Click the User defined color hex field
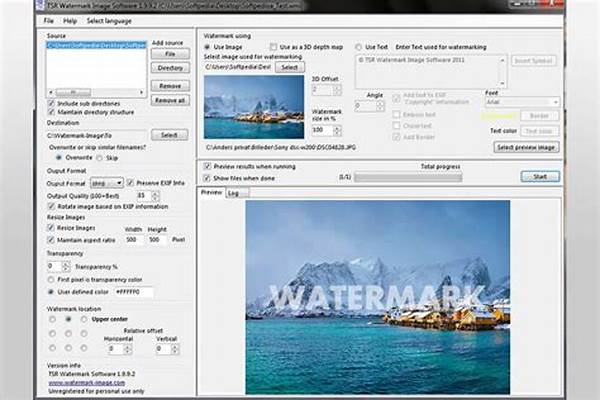 click(133, 292)
